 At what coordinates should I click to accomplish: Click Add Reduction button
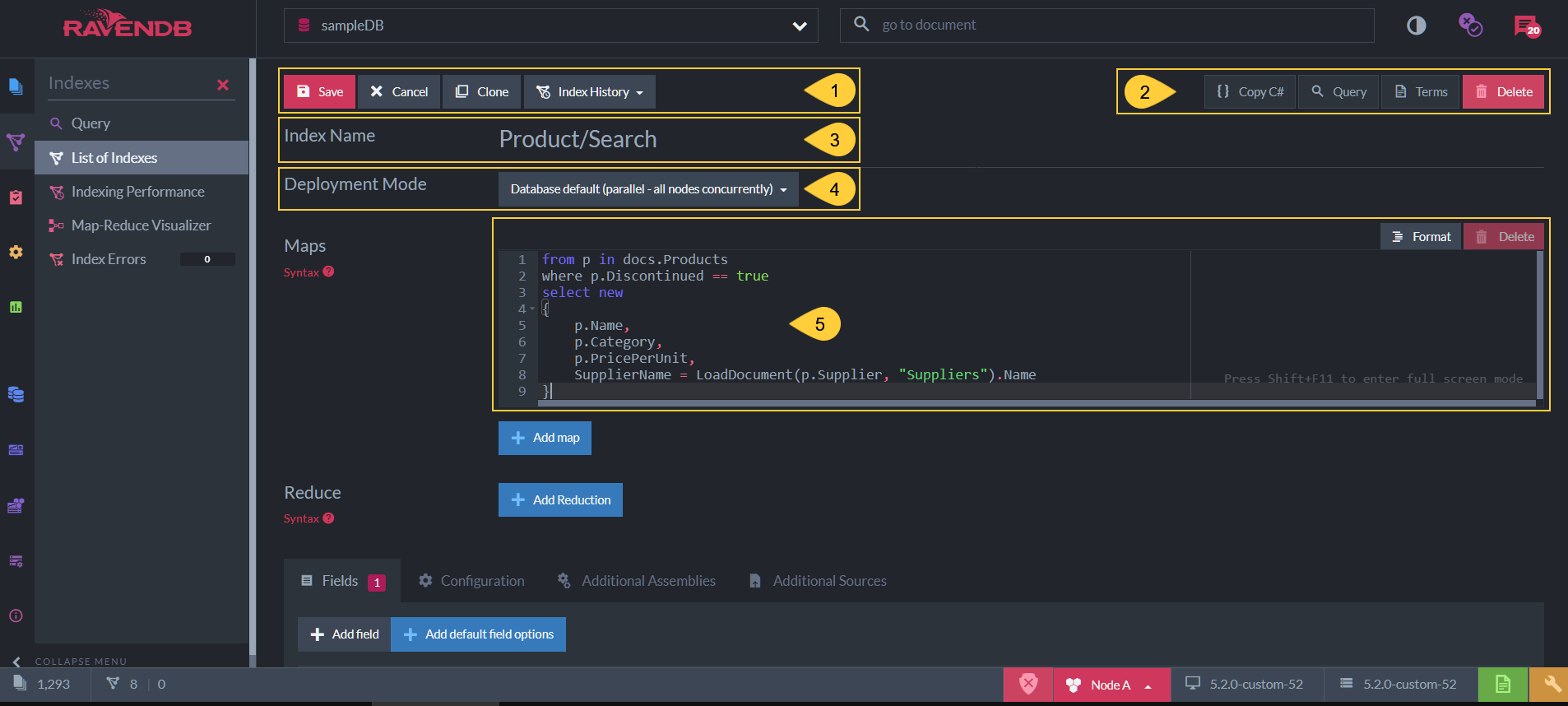560,499
